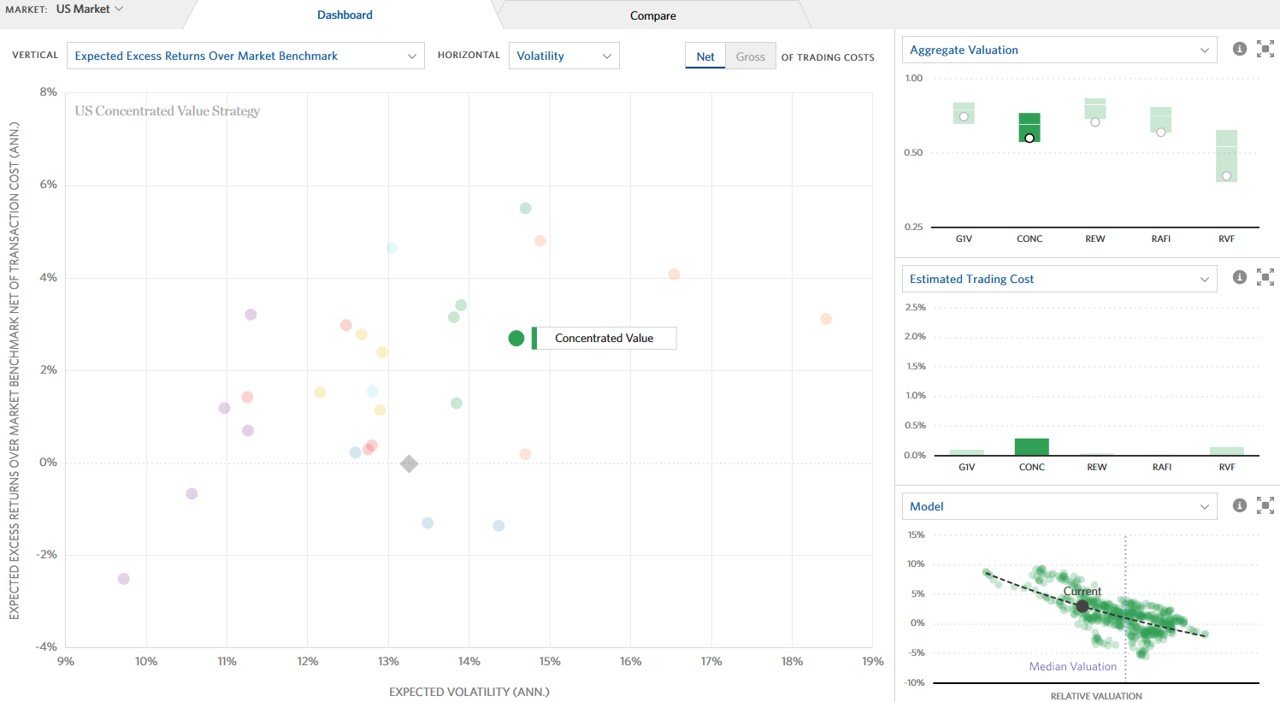Click the CONC box in Aggregate Valuation chart
1280x702 pixels.
tap(1029, 127)
